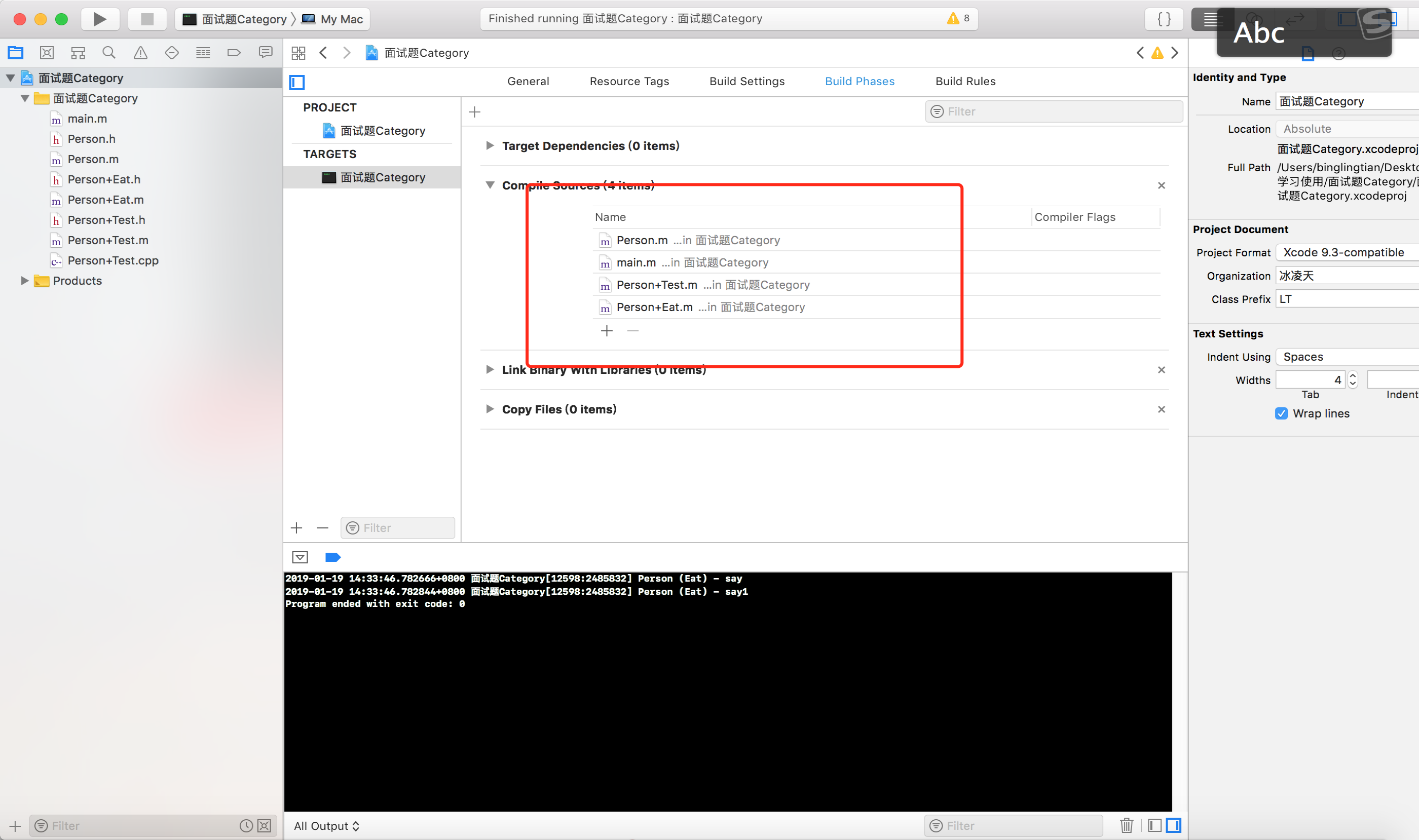Image resolution: width=1419 pixels, height=840 pixels.
Task: Hide the debug area toggle button
Action: tap(300, 557)
